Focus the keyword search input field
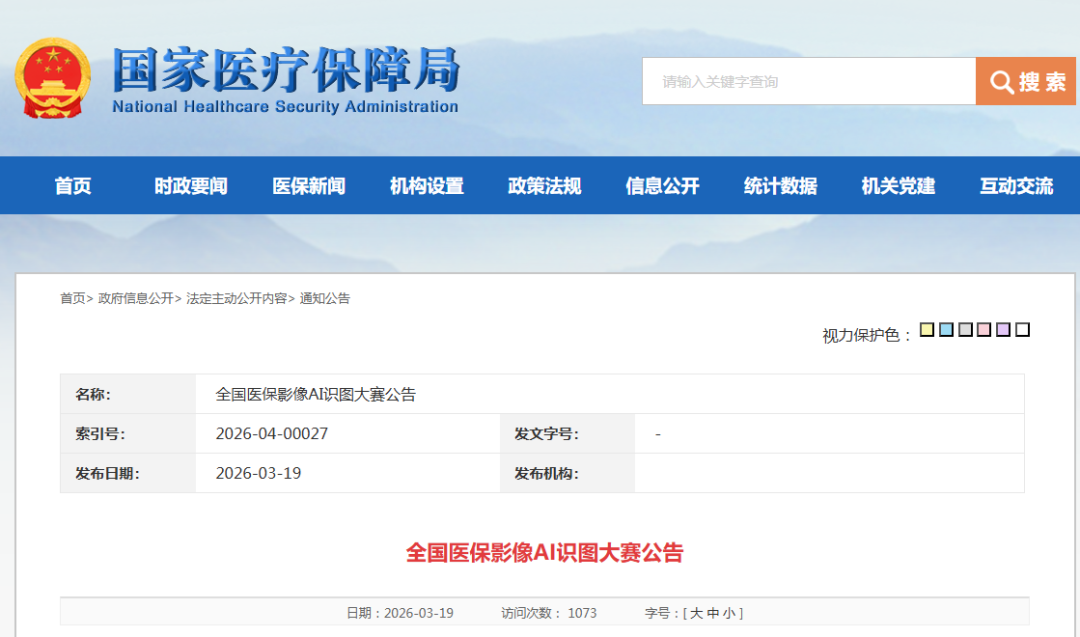1080x637 pixels. click(808, 81)
